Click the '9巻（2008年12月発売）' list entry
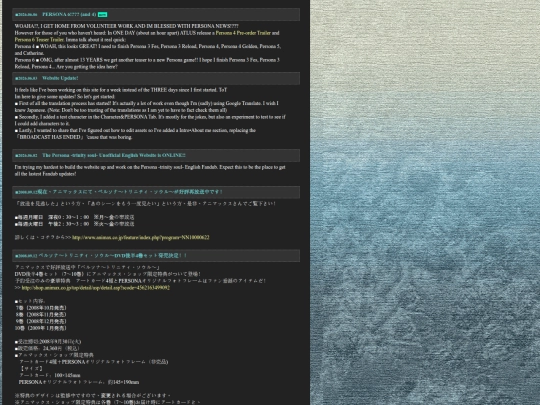This screenshot has height=405, width=540. (41, 321)
